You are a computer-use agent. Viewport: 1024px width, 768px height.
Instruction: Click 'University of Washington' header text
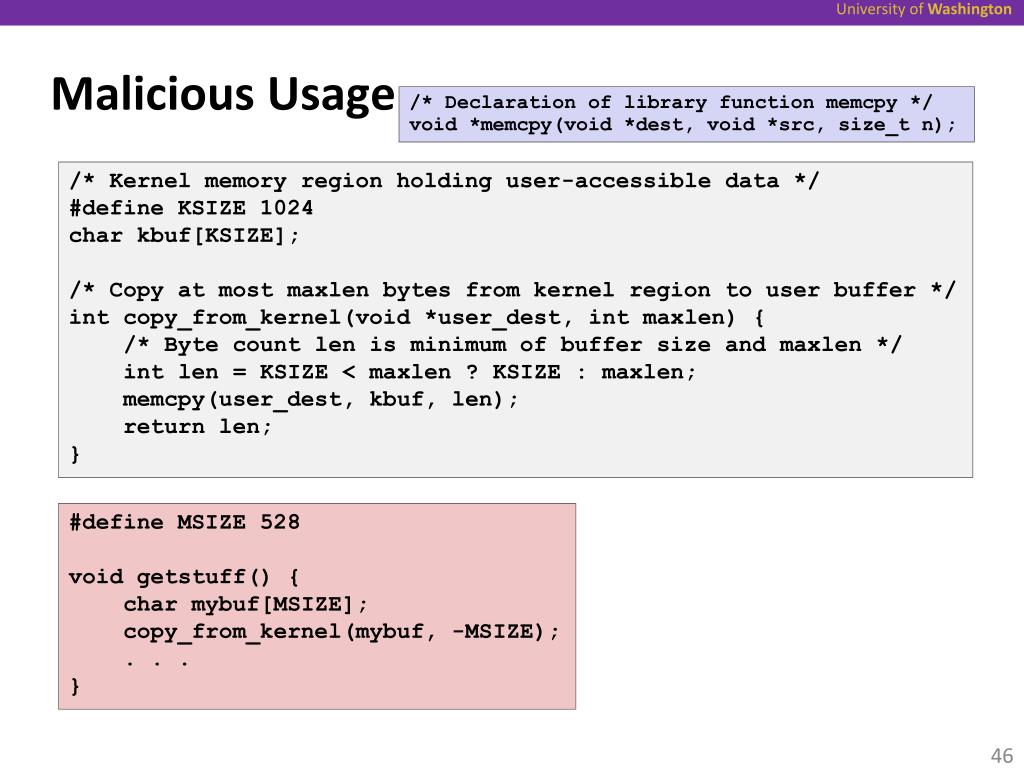(923, 9)
